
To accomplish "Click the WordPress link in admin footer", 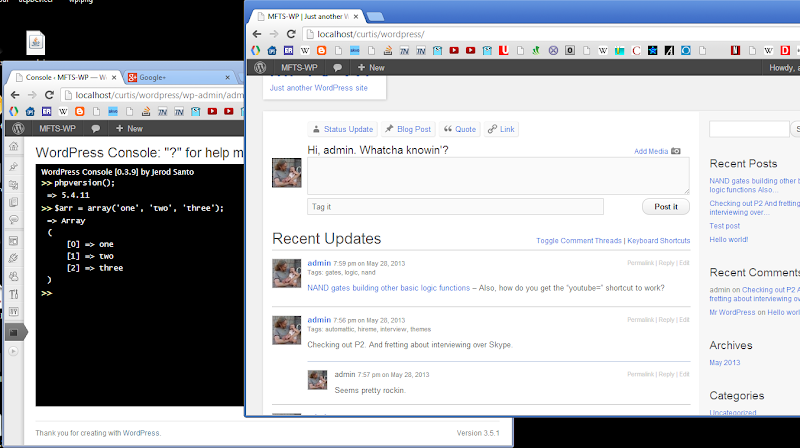I will [141, 433].
